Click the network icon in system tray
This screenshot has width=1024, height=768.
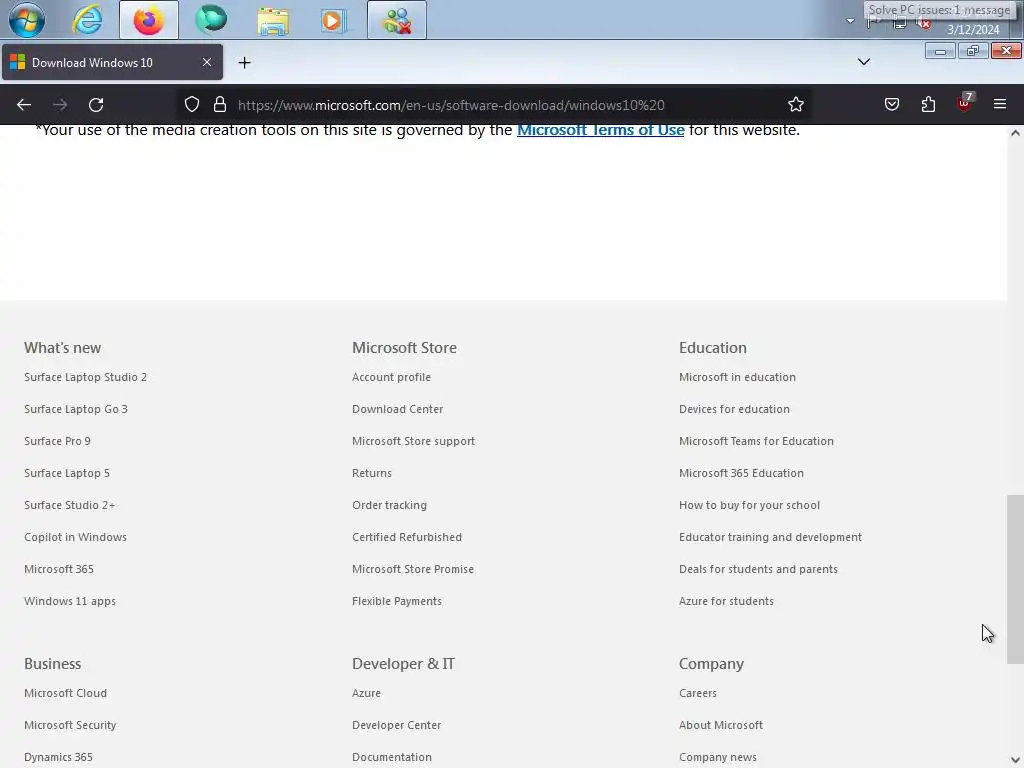899,23
